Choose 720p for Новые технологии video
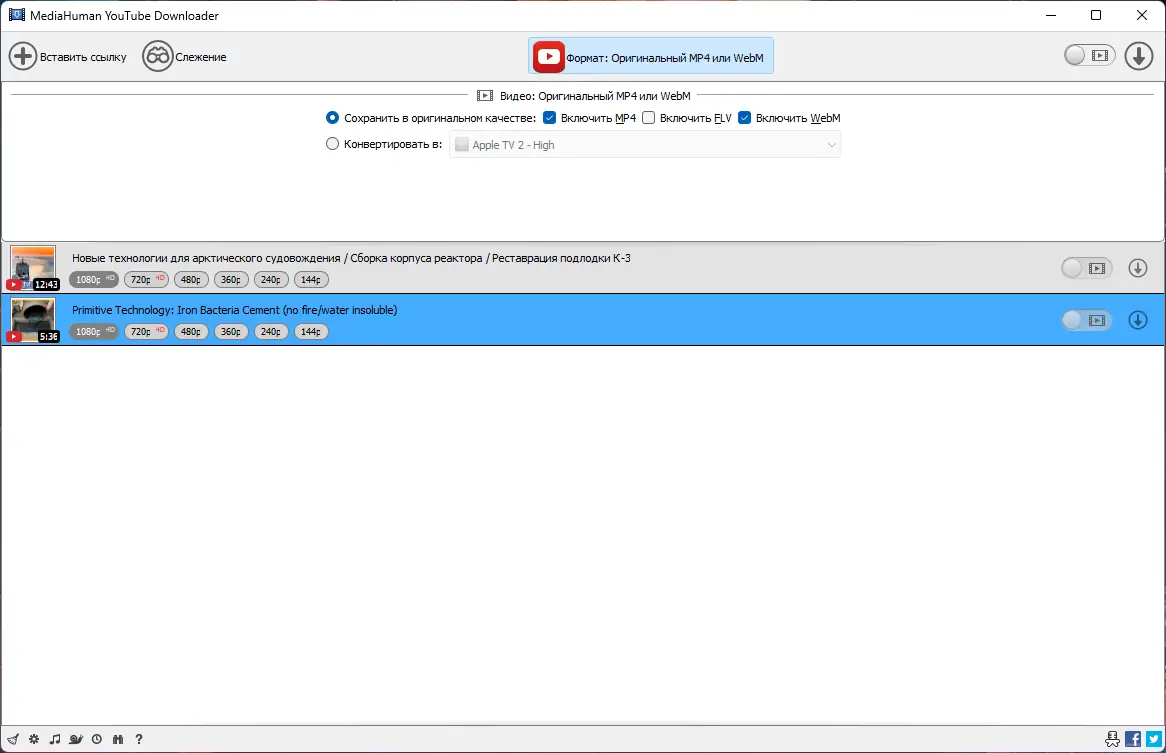 [x=146, y=279]
